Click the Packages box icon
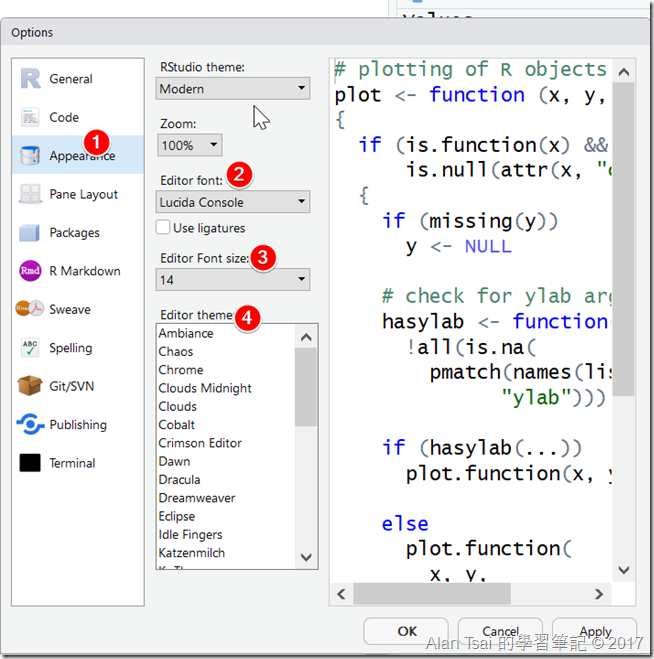Viewport: 654px width, 659px height. tap(29, 232)
